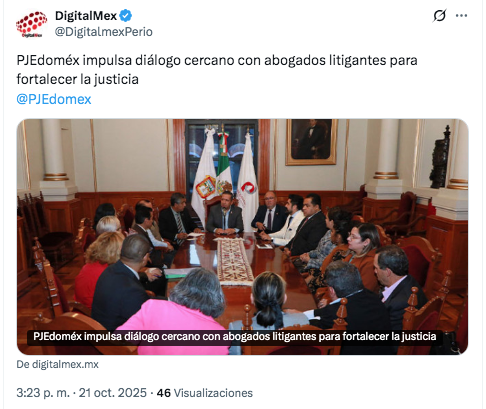Click the Mexican flag in the photo
This screenshot has height=409, width=486.
[x=224, y=163]
